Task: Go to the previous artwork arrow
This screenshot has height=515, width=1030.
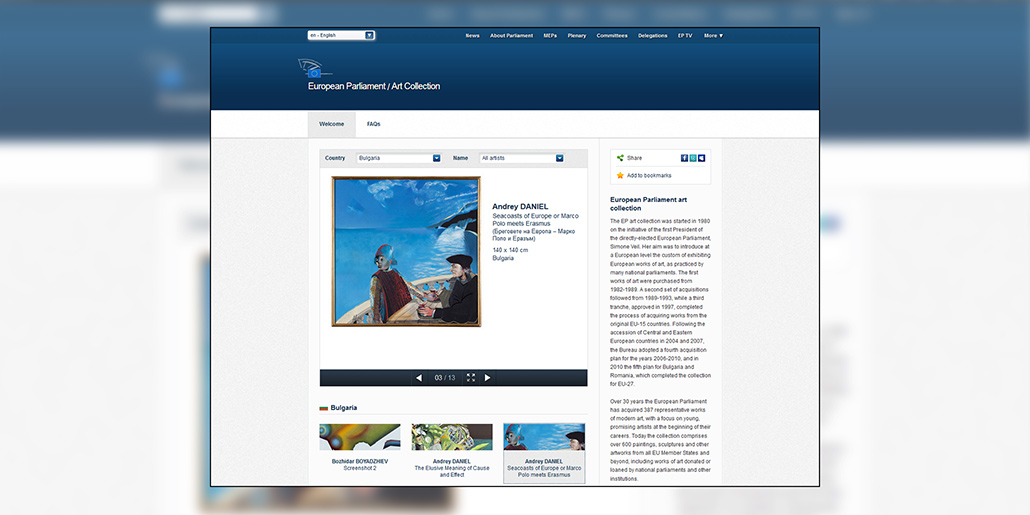Action: (419, 378)
